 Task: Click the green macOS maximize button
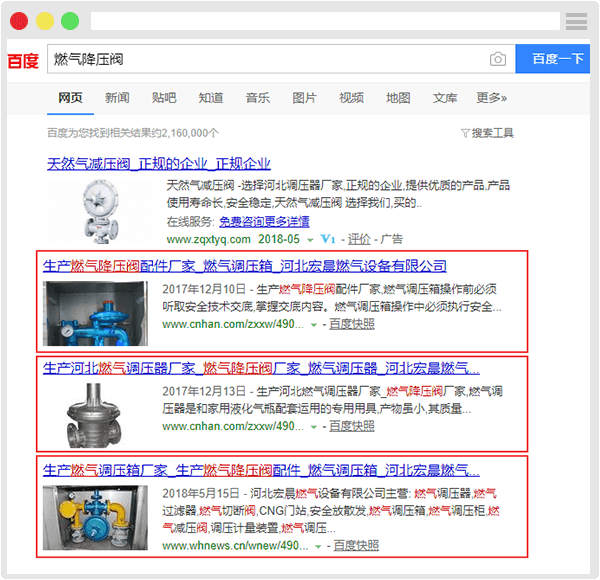click(70, 21)
